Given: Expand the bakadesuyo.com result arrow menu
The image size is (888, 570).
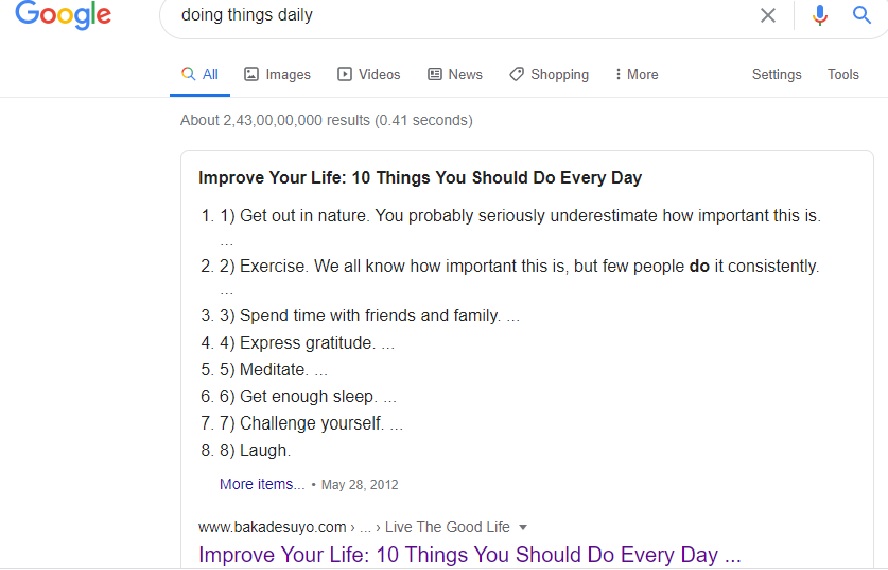Looking at the screenshot, I should coord(523,528).
